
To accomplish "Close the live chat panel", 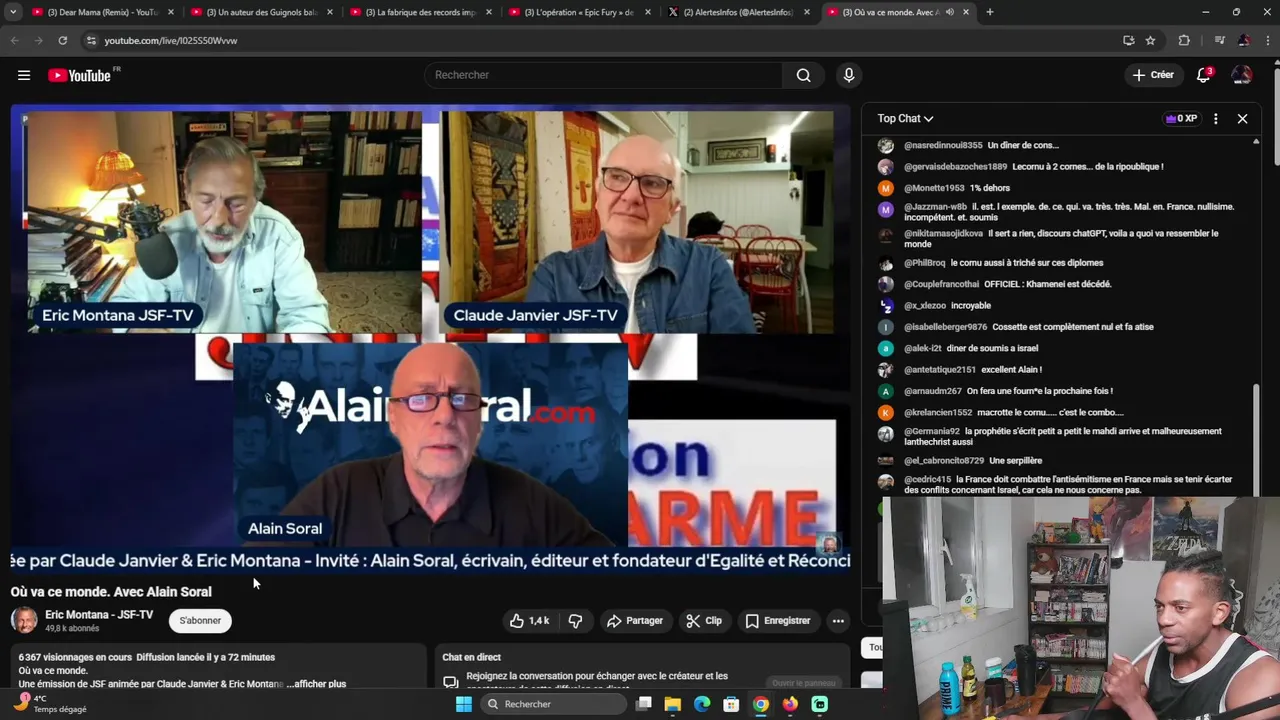I will coord(1242,118).
